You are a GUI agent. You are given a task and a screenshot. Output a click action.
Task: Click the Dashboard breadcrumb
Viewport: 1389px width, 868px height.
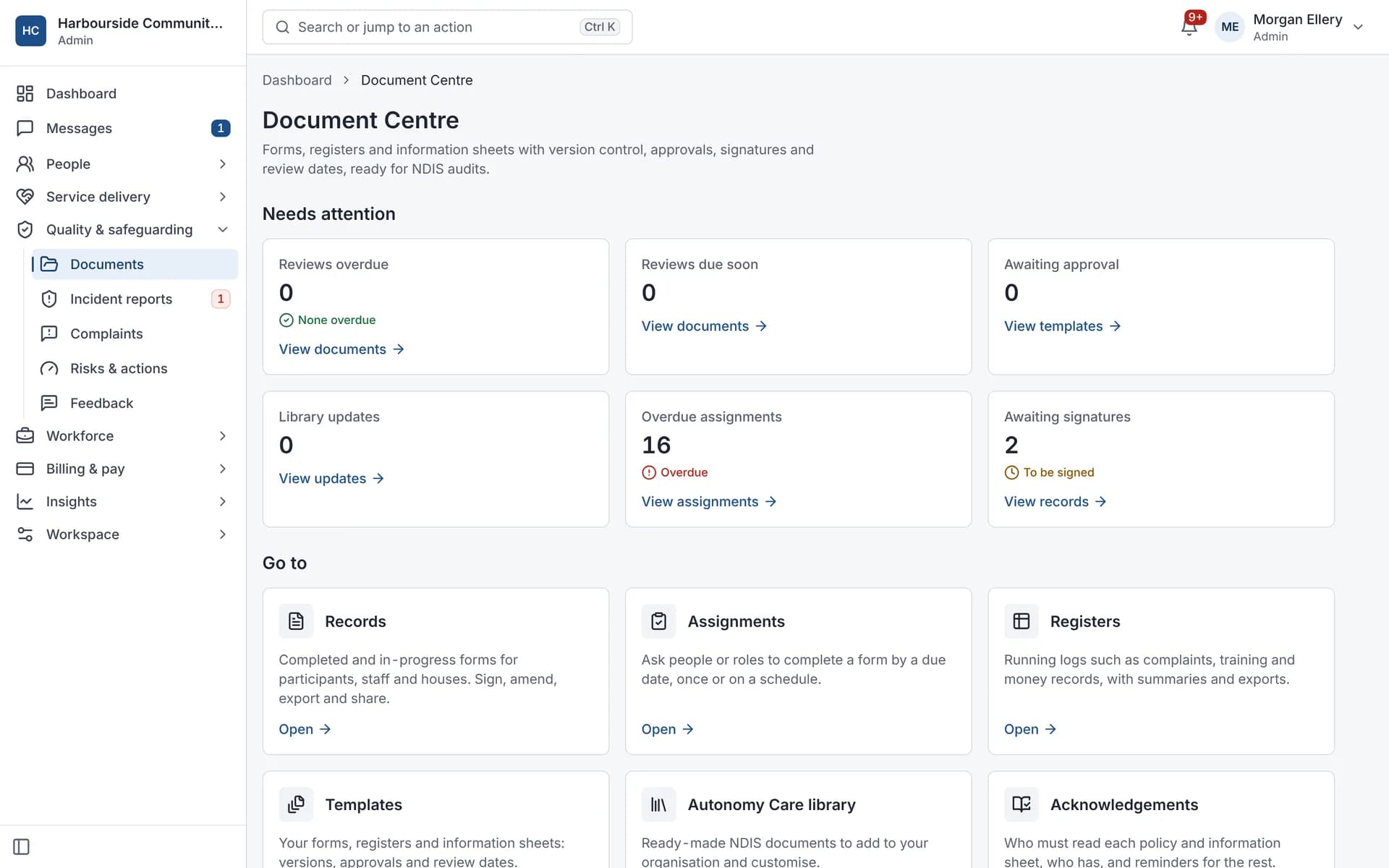pos(297,80)
